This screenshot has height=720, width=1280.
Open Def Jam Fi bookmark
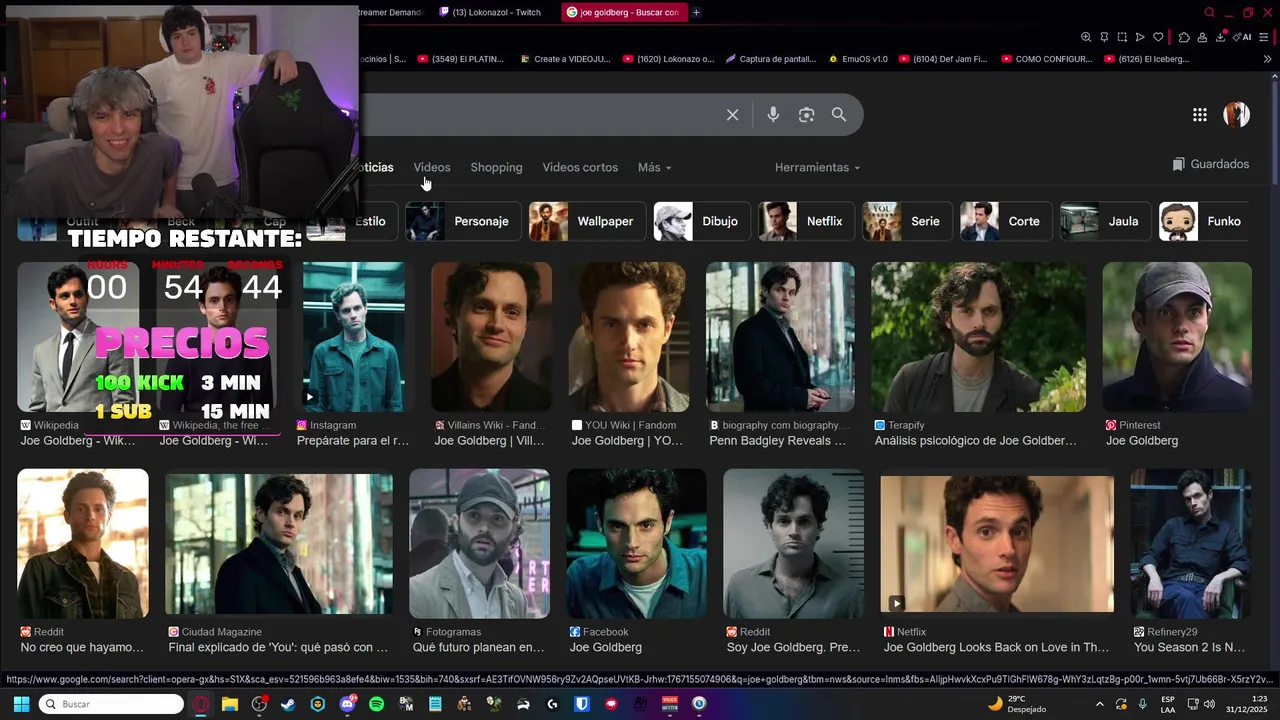click(943, 59)
